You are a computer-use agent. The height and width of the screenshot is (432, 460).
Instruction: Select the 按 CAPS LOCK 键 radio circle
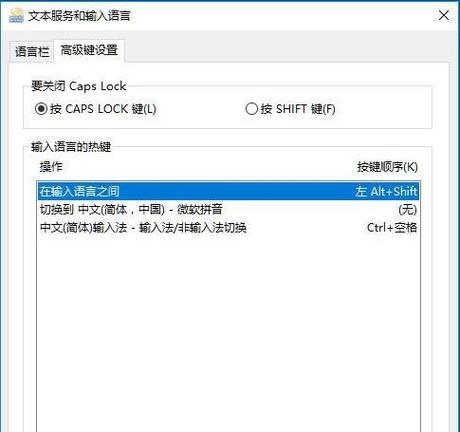click(41, 109)
